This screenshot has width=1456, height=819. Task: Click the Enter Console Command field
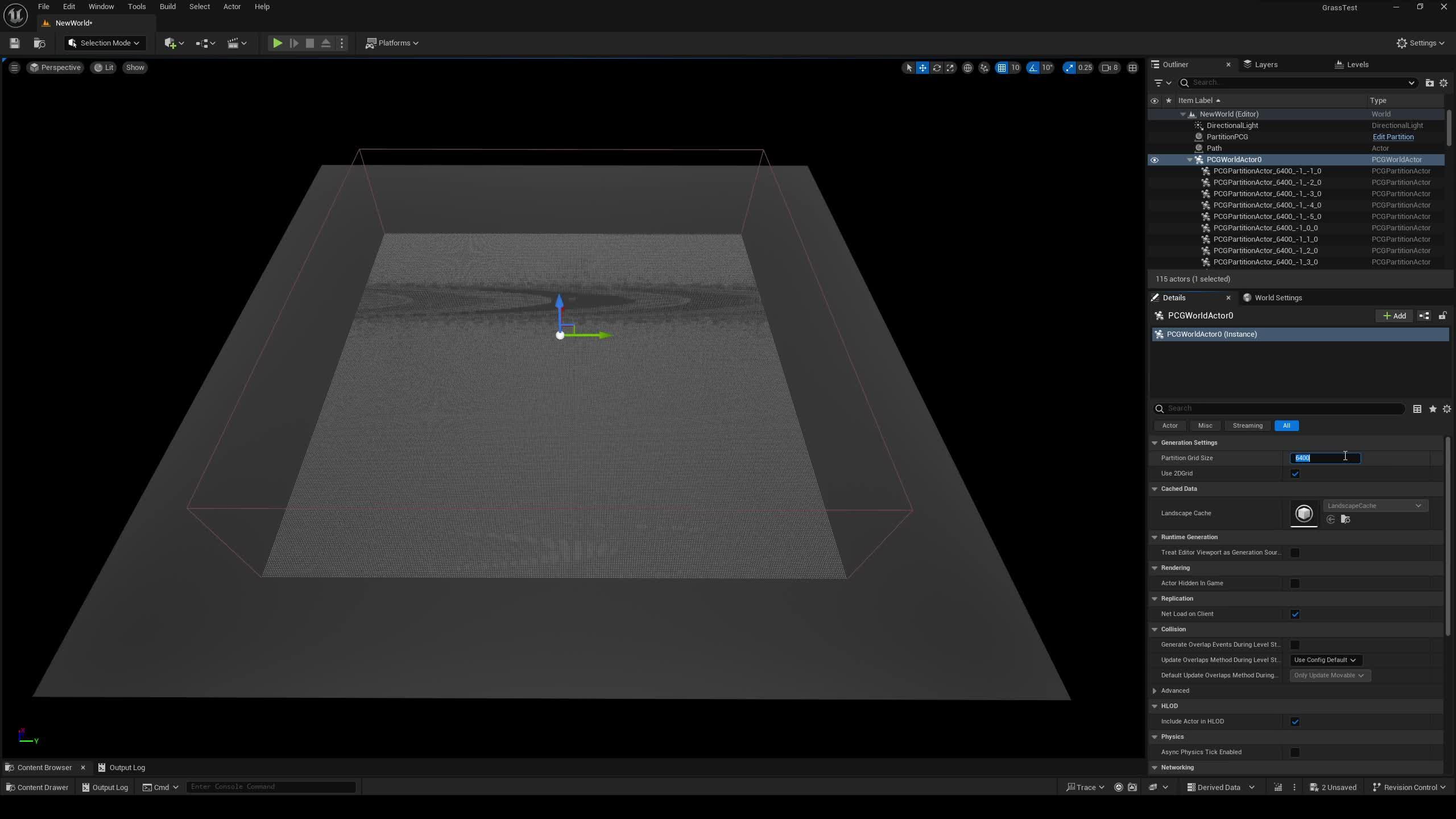[270, 787]
